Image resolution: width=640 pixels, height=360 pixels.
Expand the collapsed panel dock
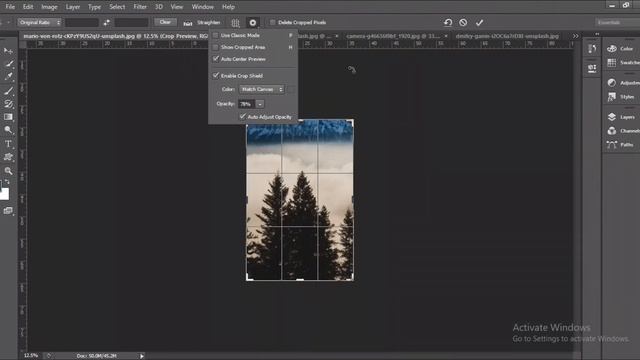coord(597,34)
